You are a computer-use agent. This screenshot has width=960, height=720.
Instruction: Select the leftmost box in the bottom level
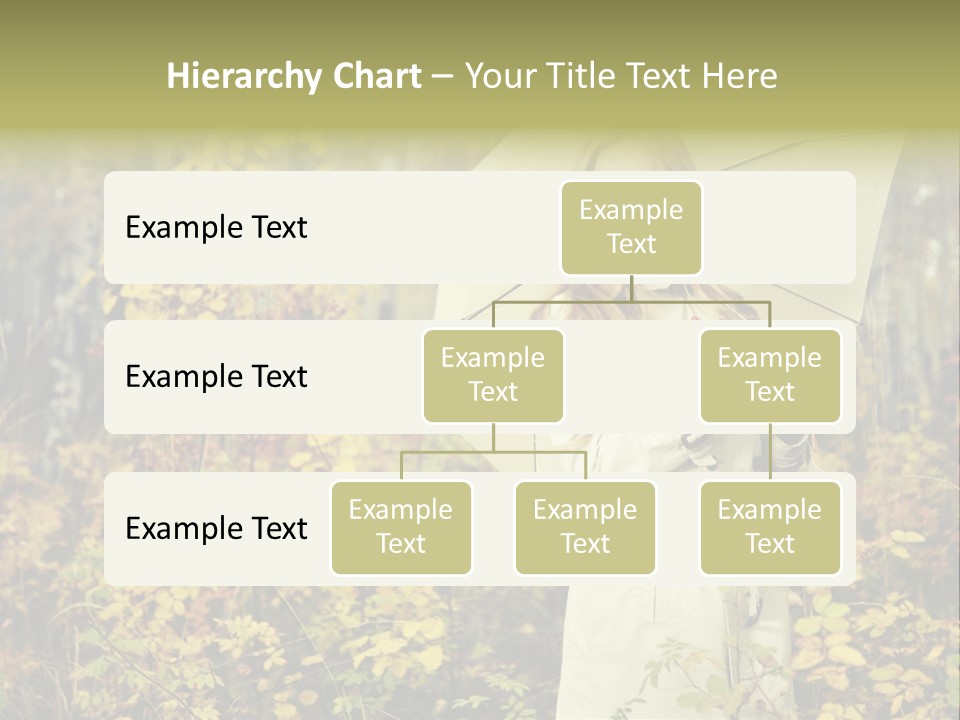(401, 527)
